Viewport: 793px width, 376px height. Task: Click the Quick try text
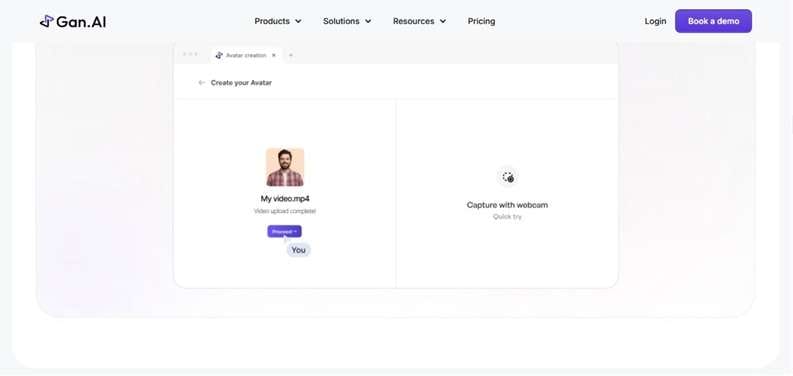(x=507, y=217)
